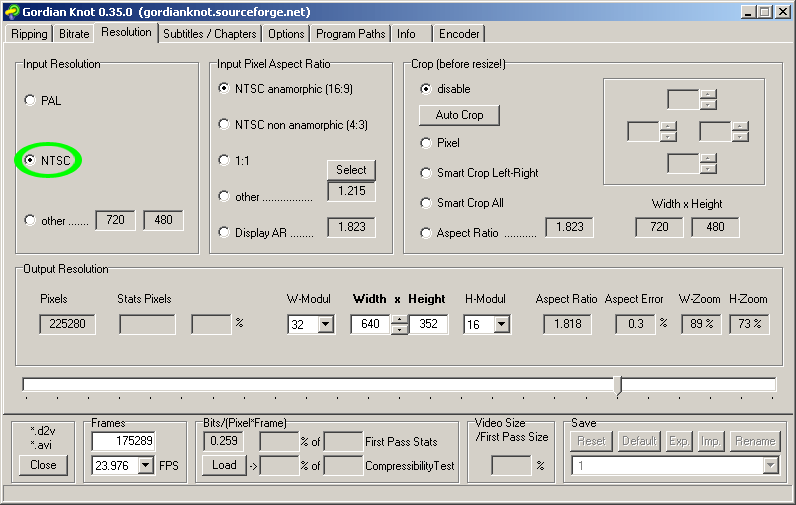Click the Default save button
Image resolution: width=796 pixels, height=505 pixels.
[639, 441]
